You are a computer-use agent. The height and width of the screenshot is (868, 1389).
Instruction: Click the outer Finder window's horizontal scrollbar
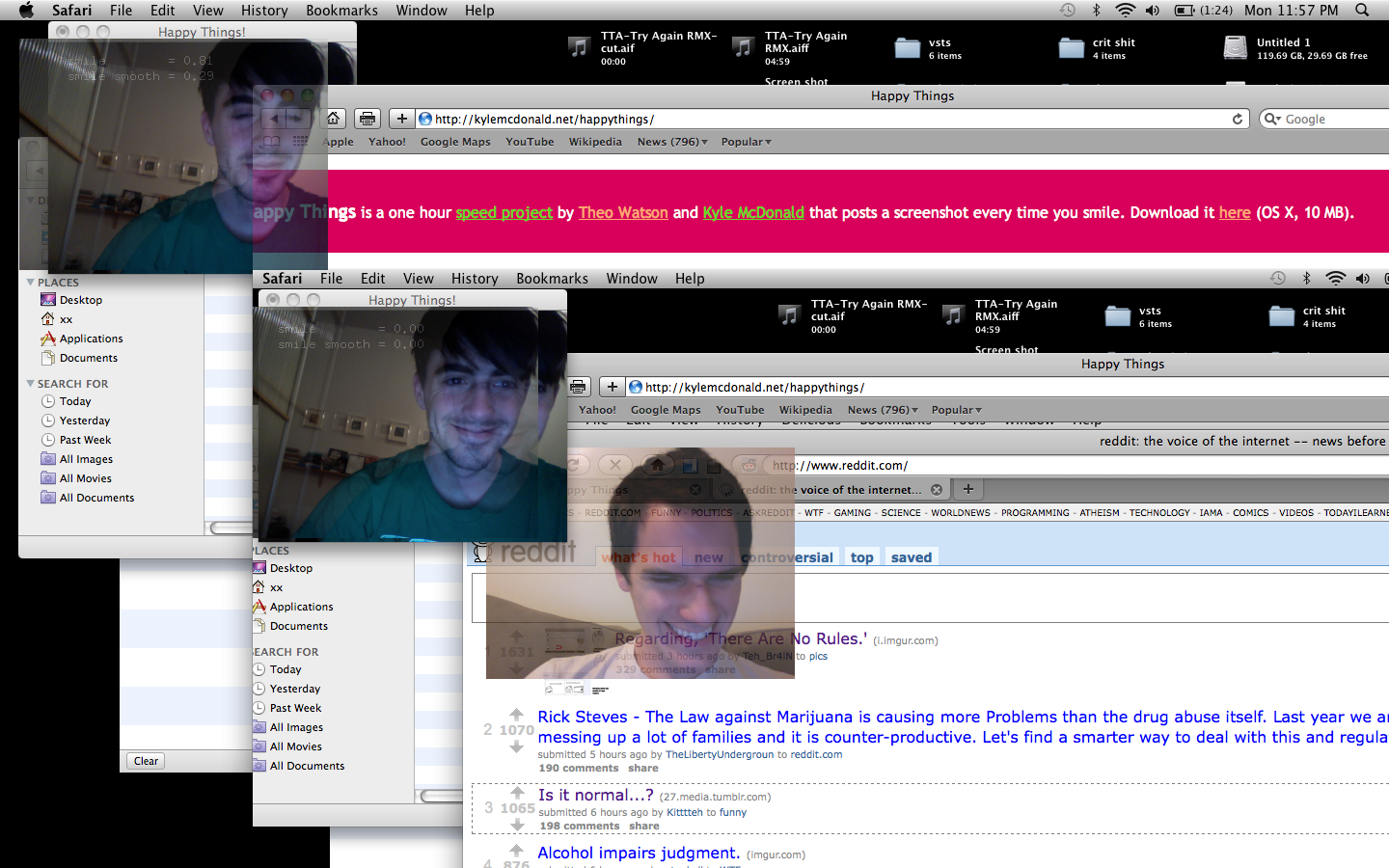(231, 528)
